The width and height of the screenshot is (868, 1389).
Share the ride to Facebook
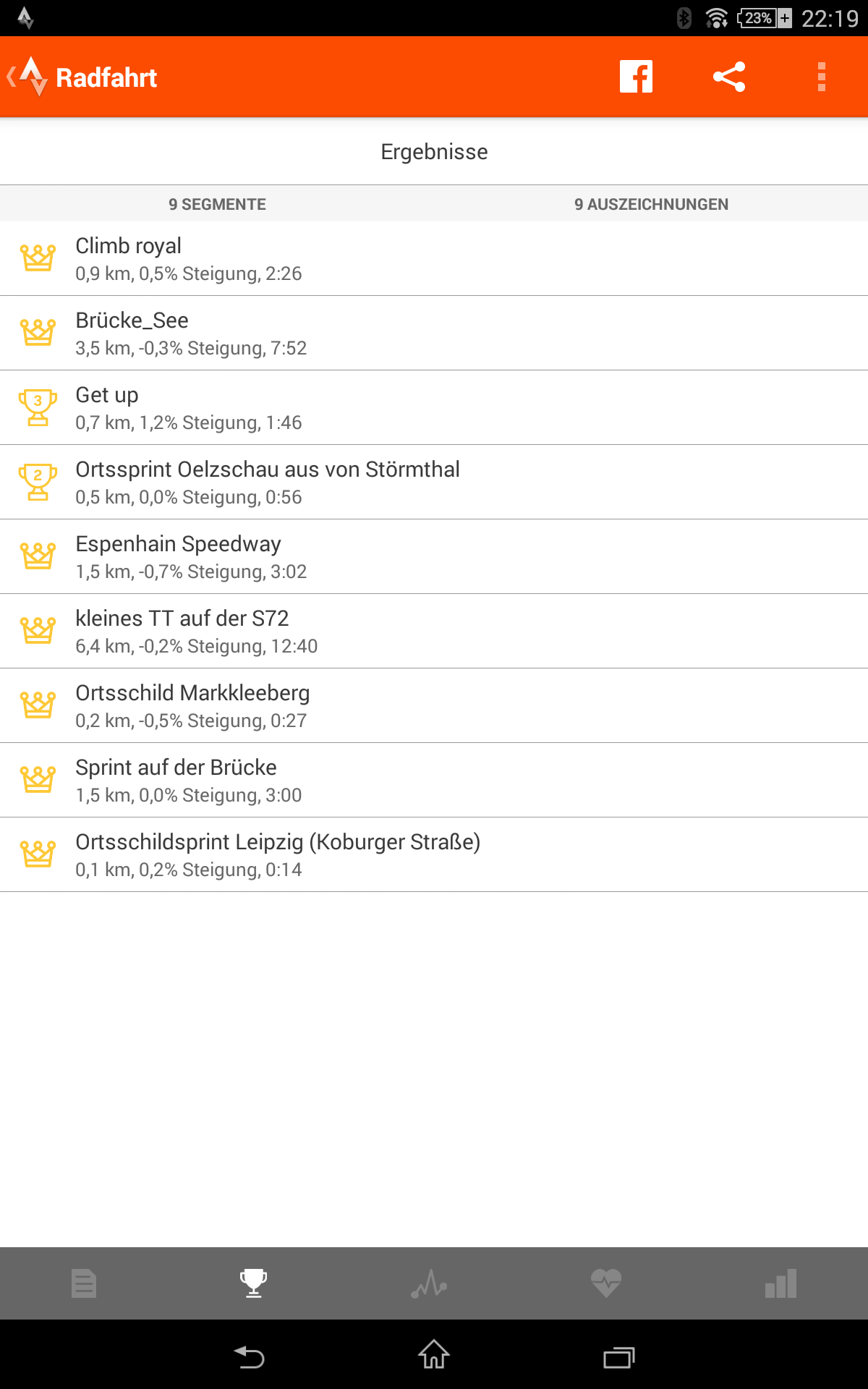(636, 77)
